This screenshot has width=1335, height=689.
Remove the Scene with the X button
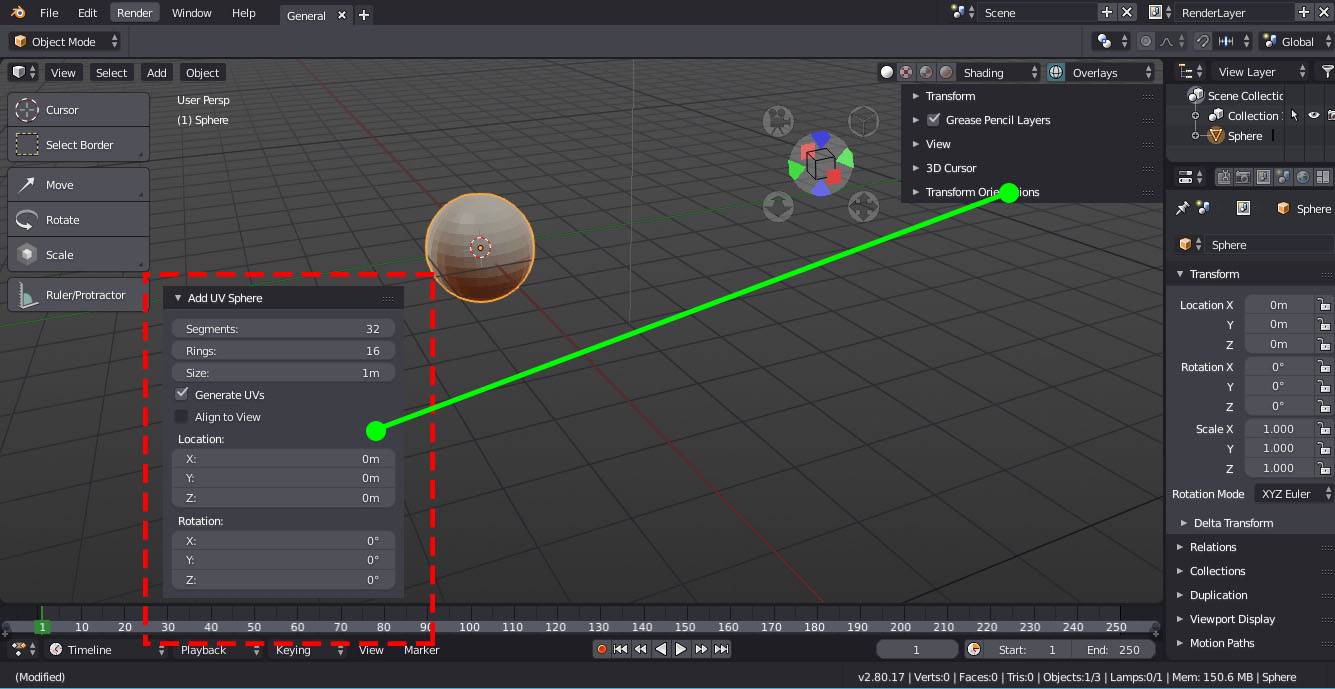point(1127,12)
